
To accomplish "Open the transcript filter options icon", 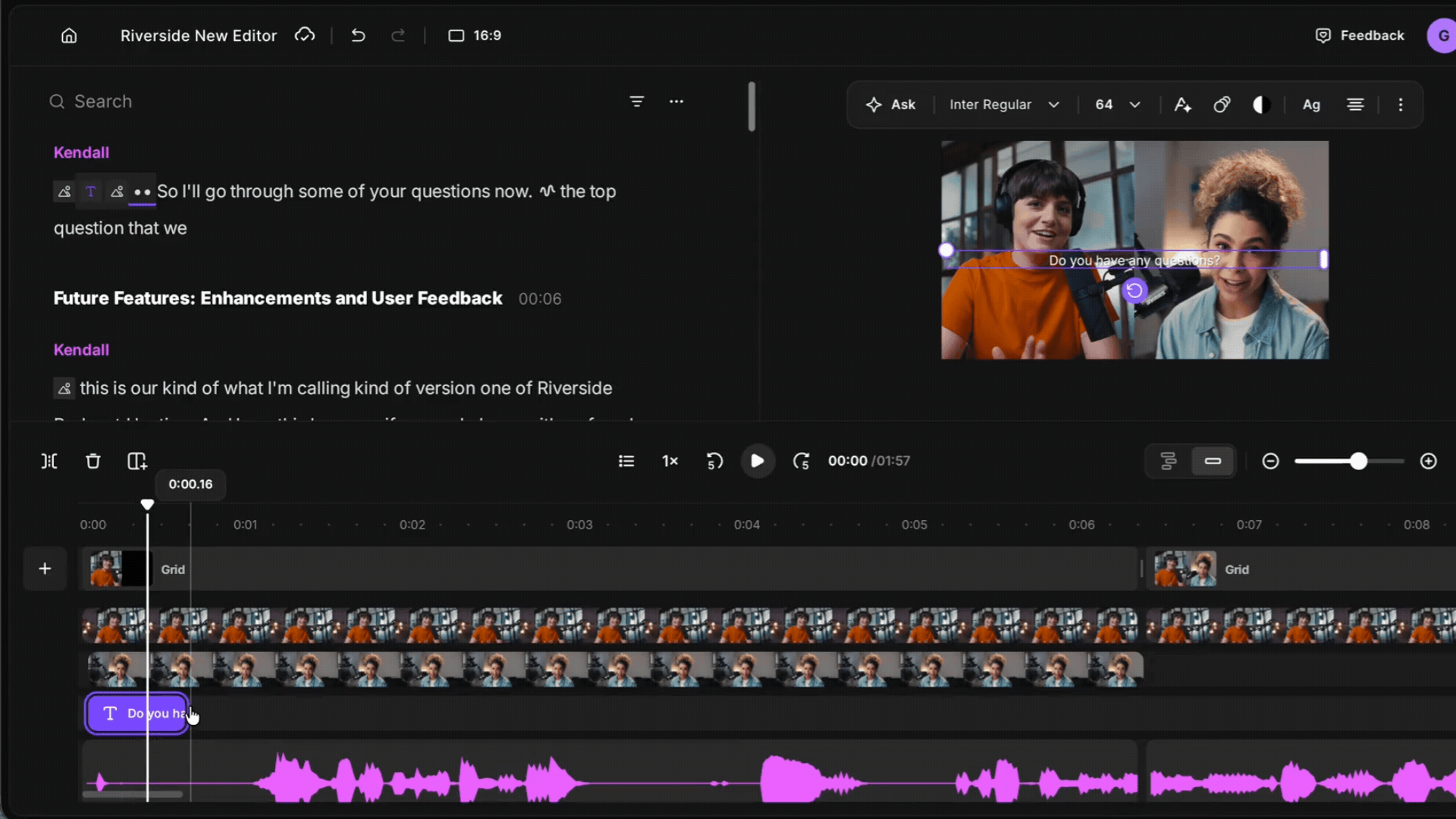I will (637, 101).
